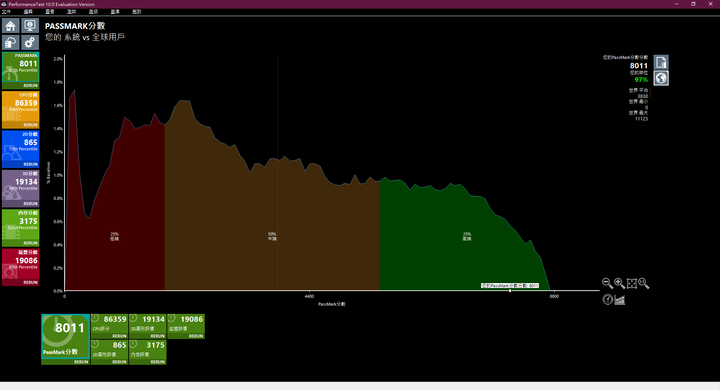This screenshot has height=390, width=720.
Task: Click the red 25% low-end chart region label
Action: point(114,237)
